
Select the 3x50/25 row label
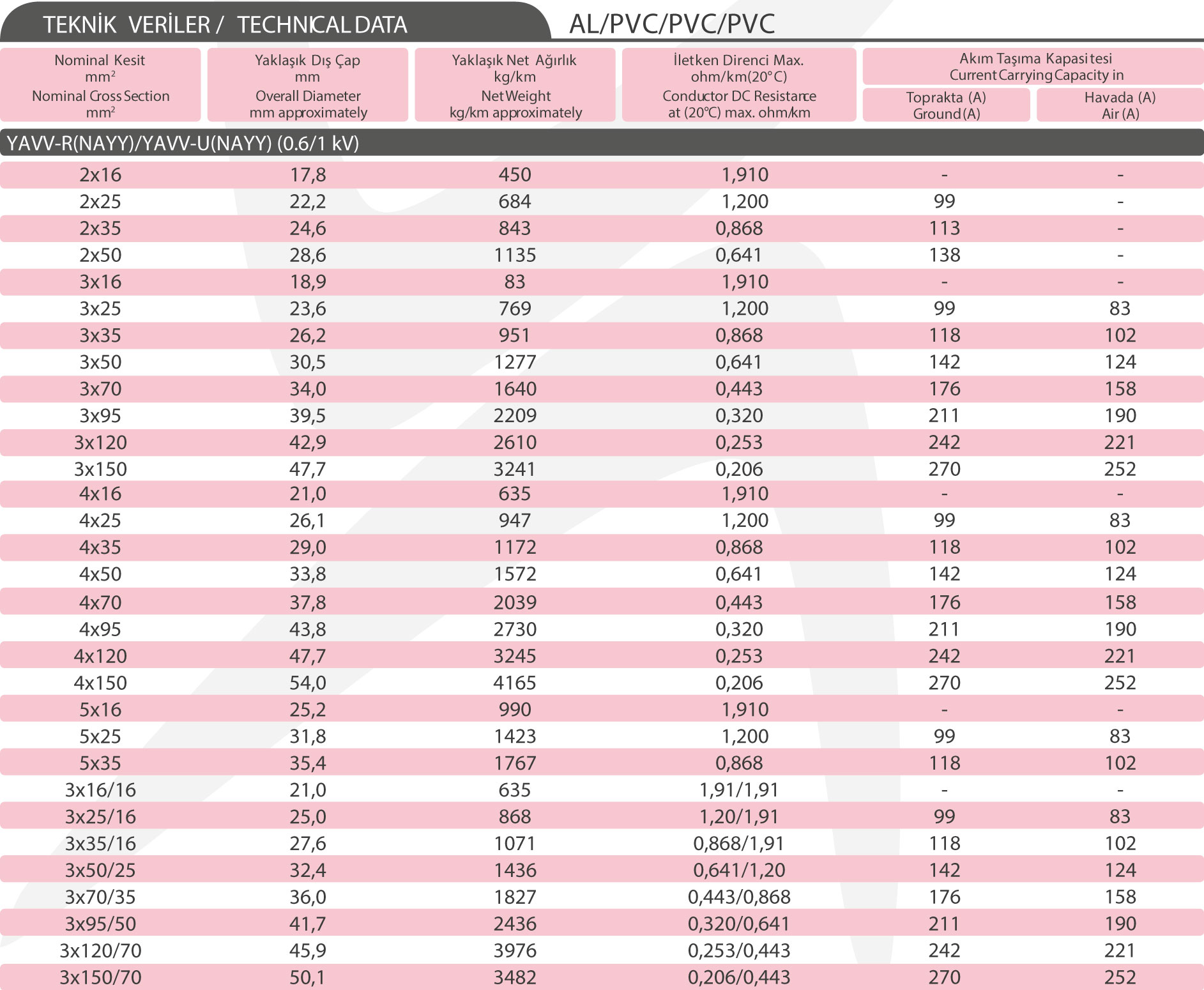[100, 870]
